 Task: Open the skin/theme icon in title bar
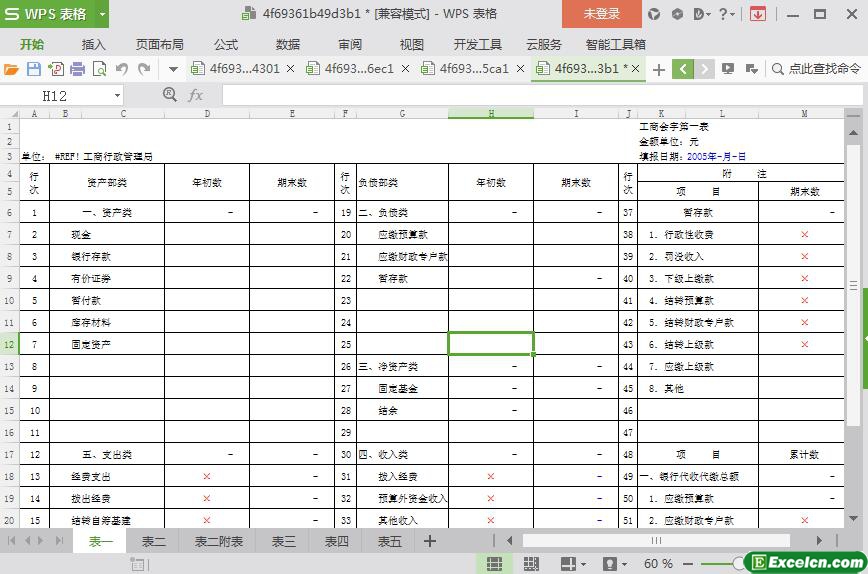coord(654,14)
